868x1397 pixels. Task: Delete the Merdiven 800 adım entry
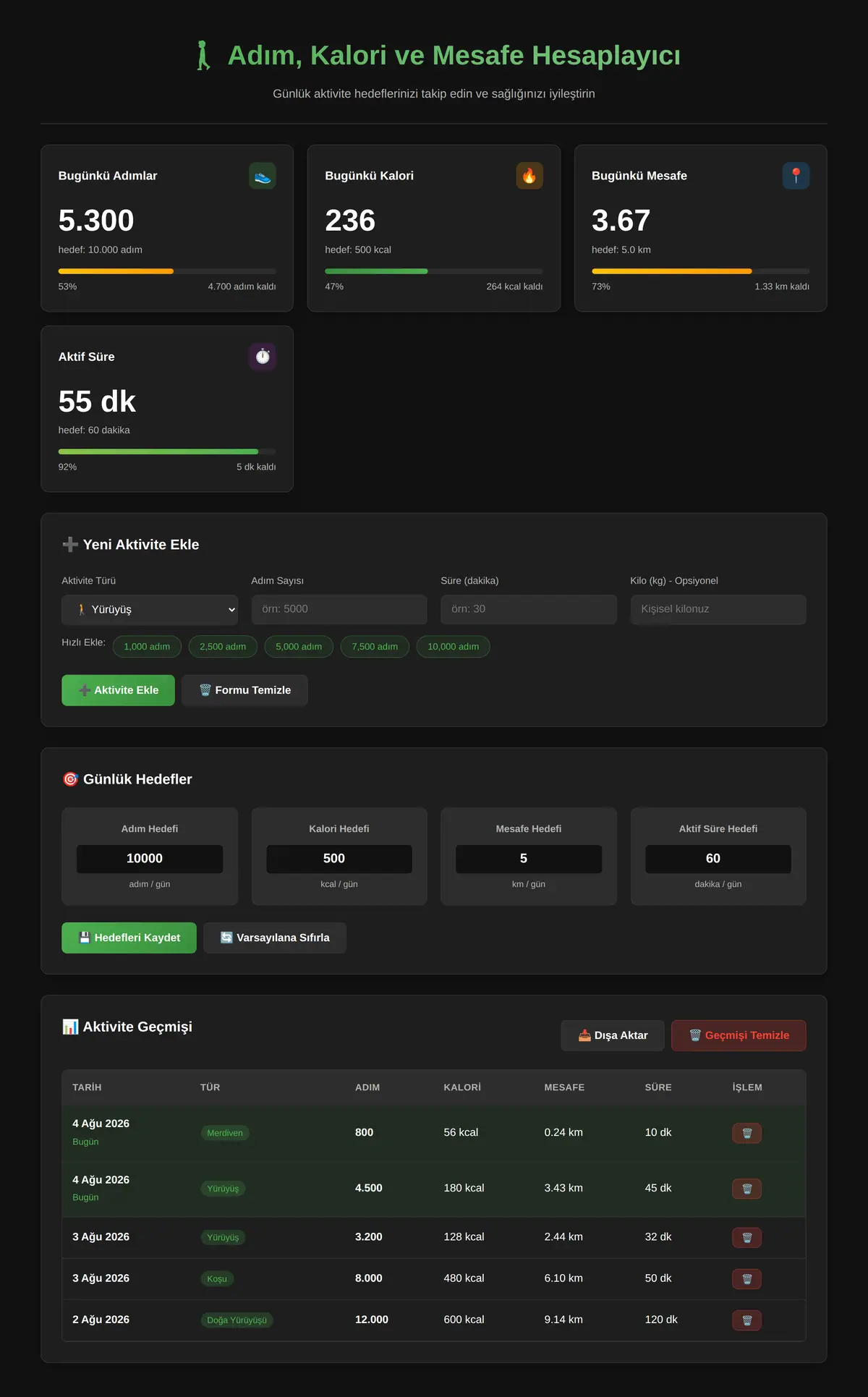[x=747, y=1133]
